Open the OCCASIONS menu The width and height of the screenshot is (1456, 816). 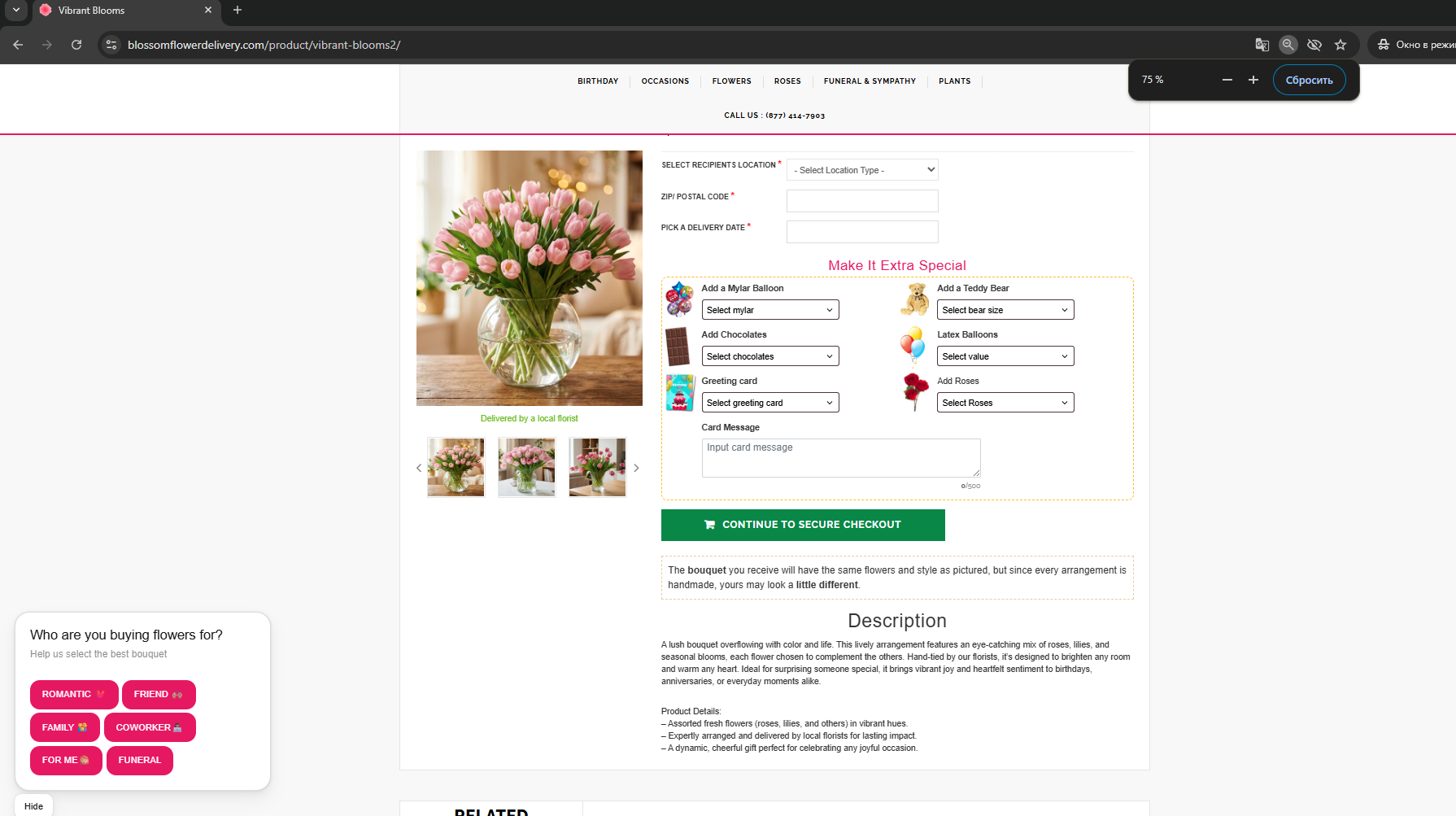tap(665, 81)
